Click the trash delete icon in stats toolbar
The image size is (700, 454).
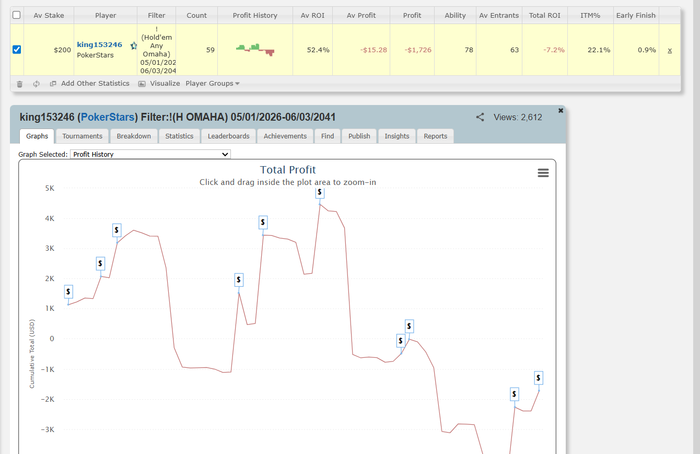[x=20, y=84]
